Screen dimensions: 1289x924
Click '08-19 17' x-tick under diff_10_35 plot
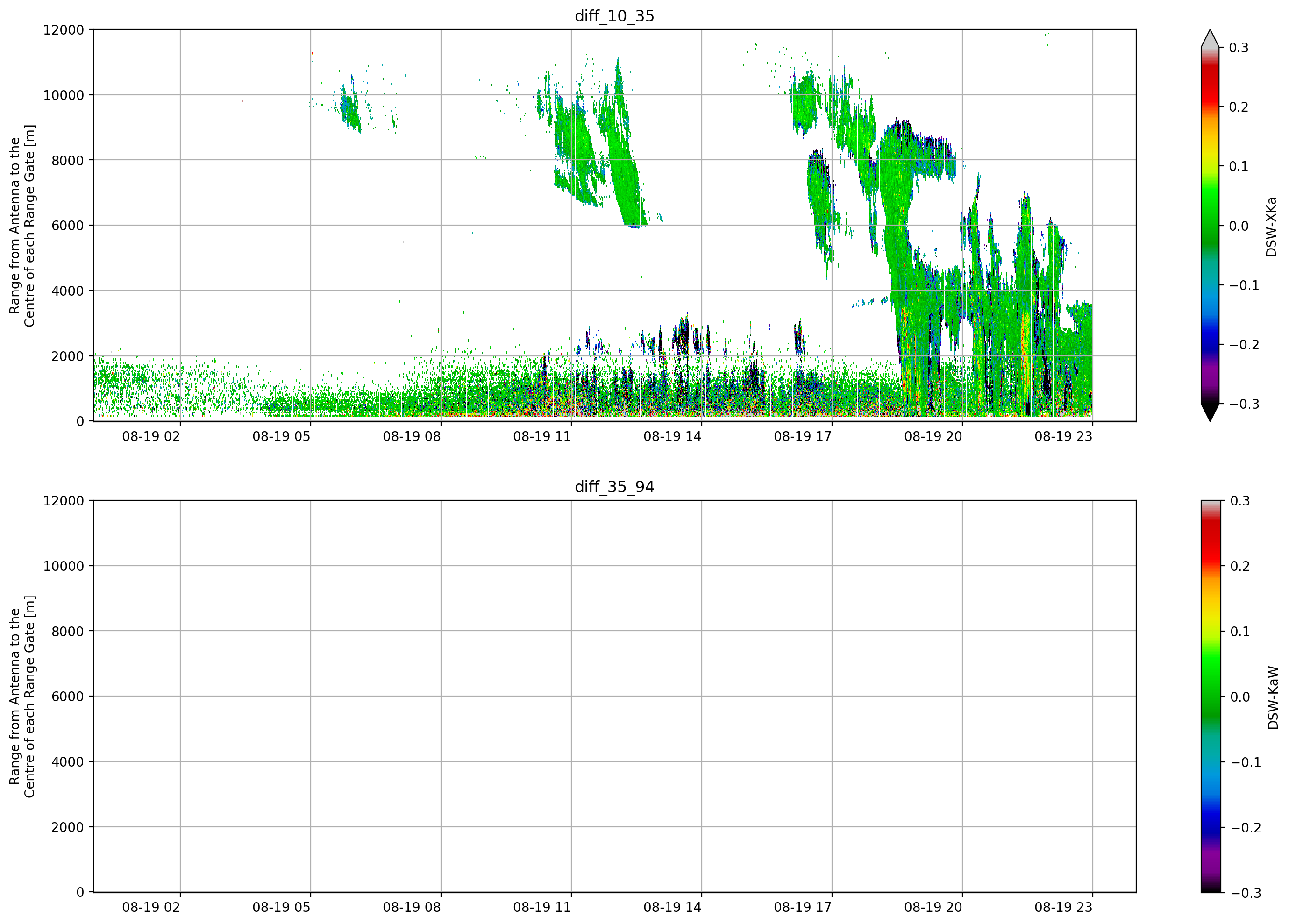click(803, 436)
